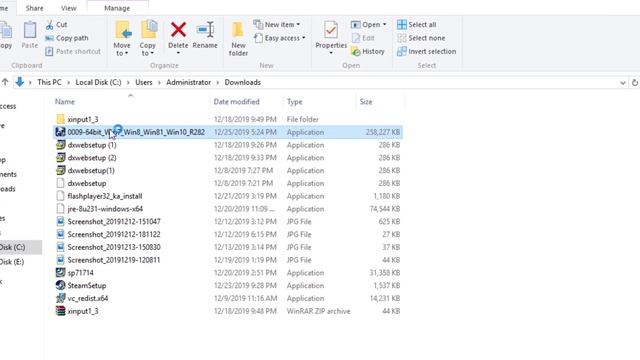Viewport: 640px width, 360px height.
Task: Click Select none
Action: click(421, 38)
